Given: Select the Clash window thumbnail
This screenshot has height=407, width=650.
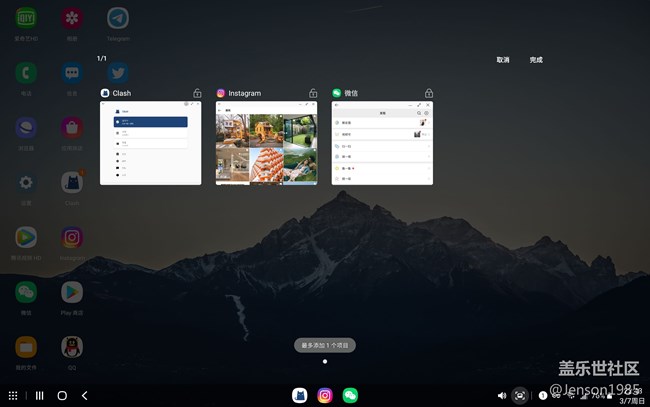Looking at the screenshot, I should coord(151,142).
